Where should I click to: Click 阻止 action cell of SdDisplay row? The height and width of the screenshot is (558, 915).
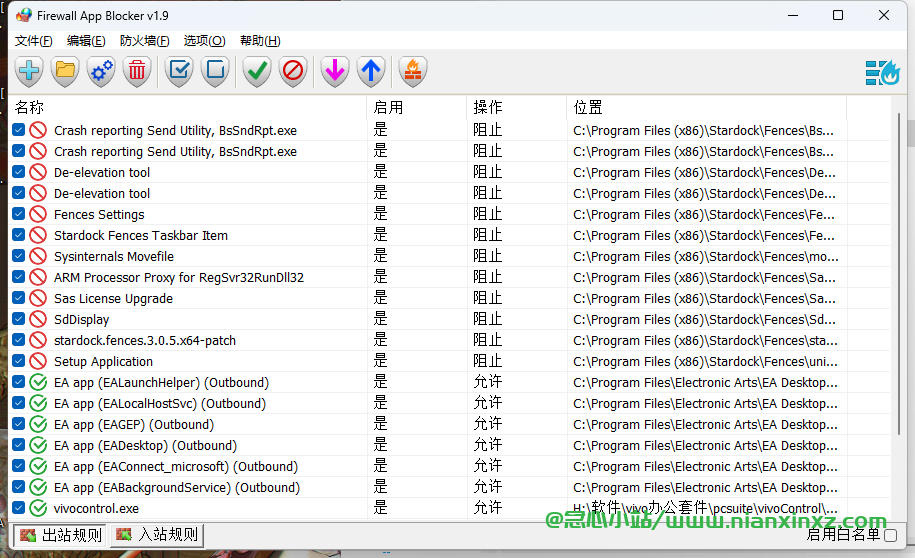488,319
